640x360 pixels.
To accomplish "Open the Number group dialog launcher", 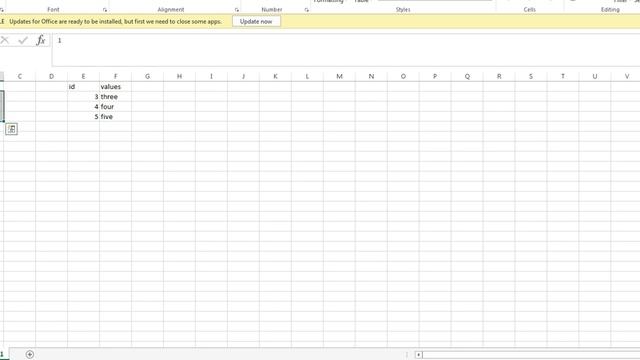I will point(306,10).
